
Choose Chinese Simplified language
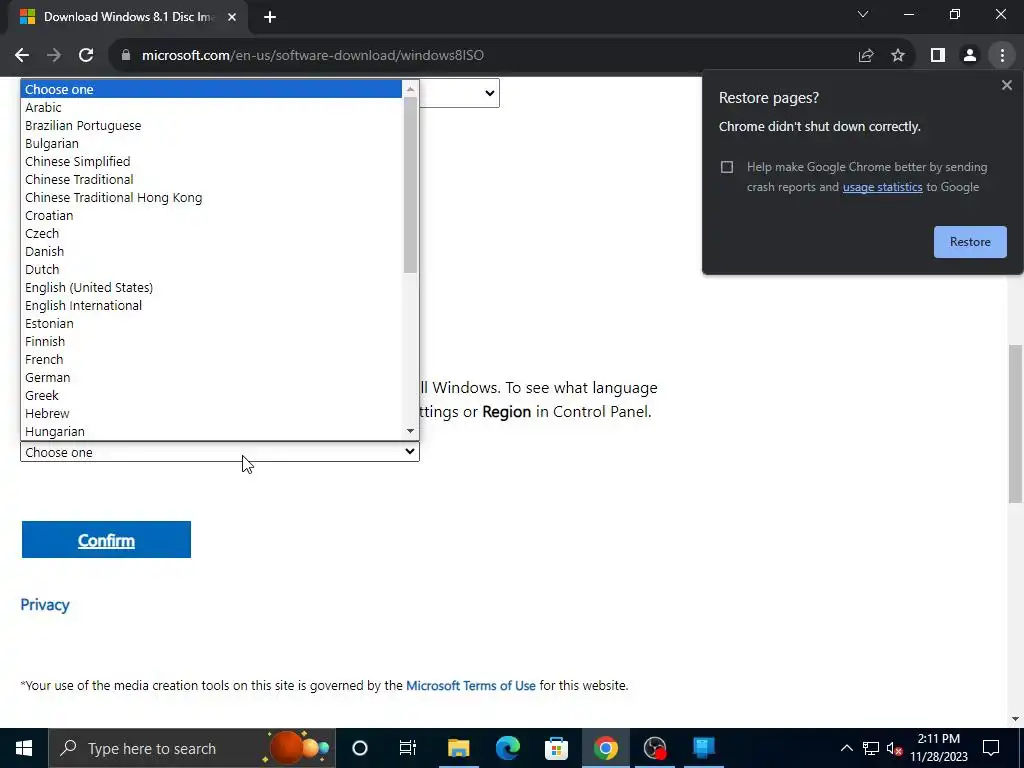(211, 161)
